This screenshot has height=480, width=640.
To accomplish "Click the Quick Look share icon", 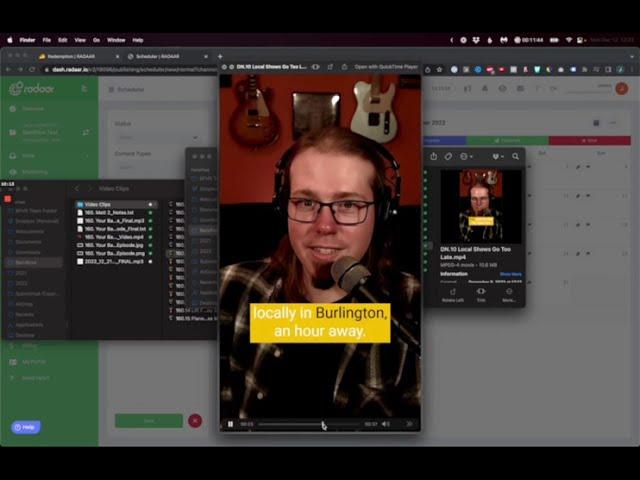I will pyautogui.click(x=344, y=67).
